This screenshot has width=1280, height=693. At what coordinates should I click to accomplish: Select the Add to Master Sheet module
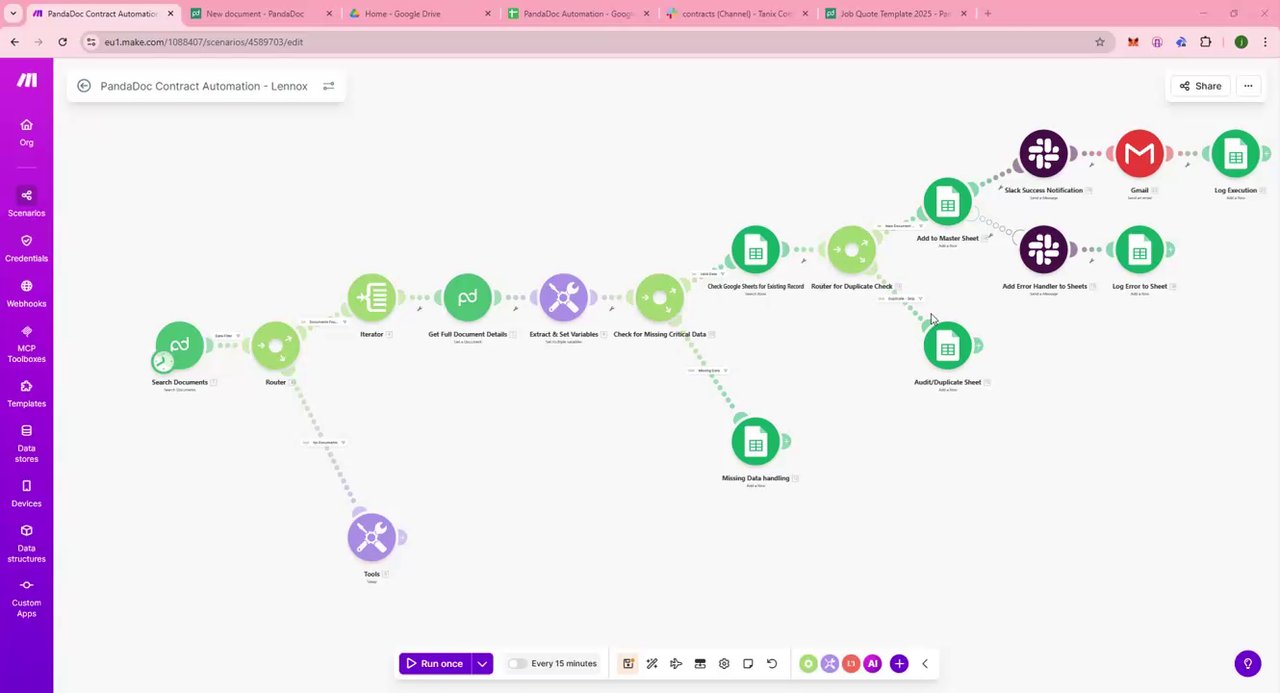coord(947,202)
